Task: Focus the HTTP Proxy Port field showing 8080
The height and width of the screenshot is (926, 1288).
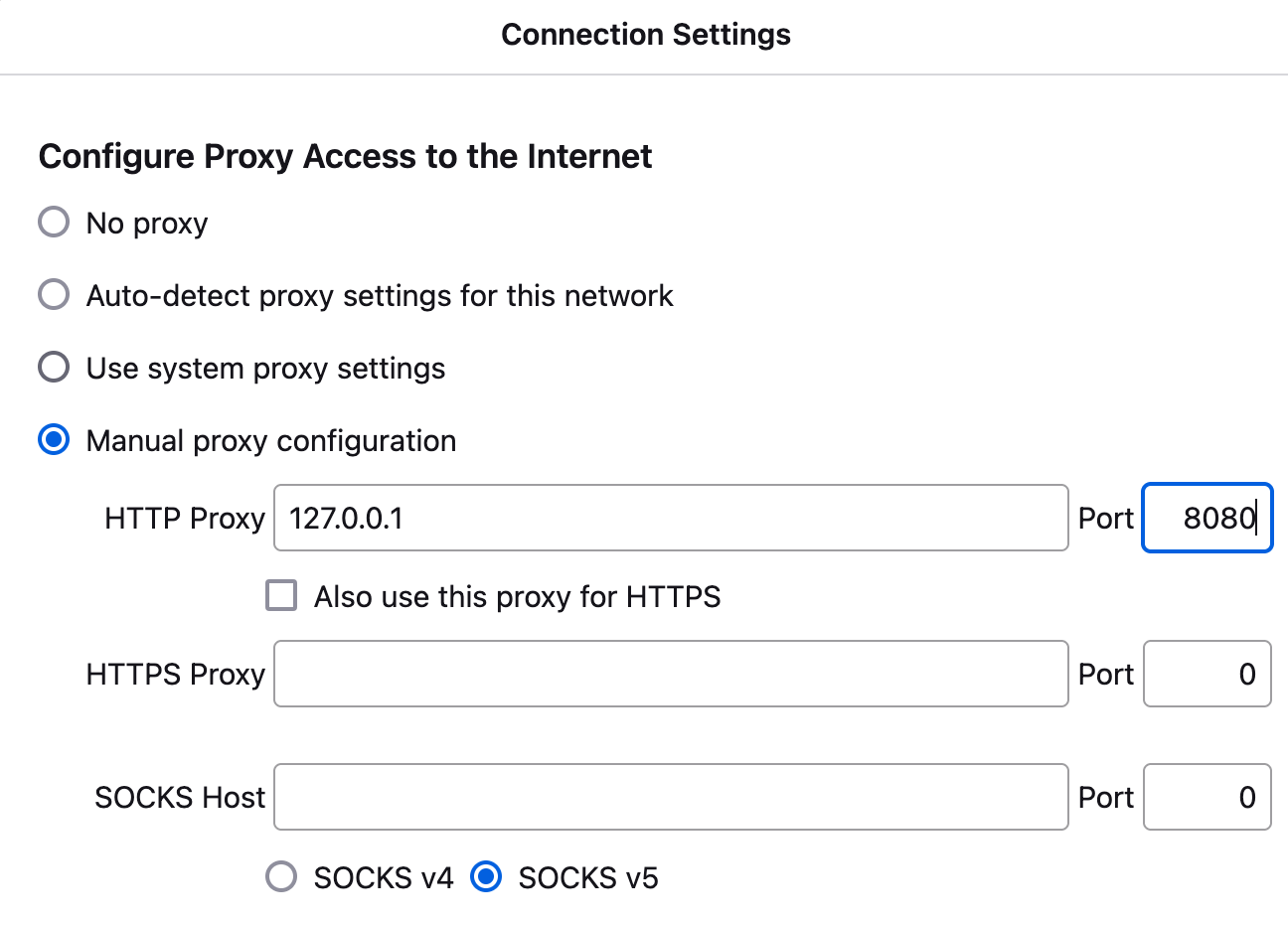Action: [x=1207, y=518]
